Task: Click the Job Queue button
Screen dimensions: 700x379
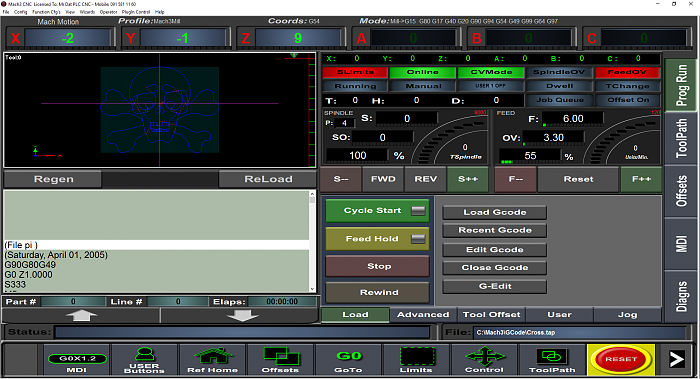Action: coord(559,100)
